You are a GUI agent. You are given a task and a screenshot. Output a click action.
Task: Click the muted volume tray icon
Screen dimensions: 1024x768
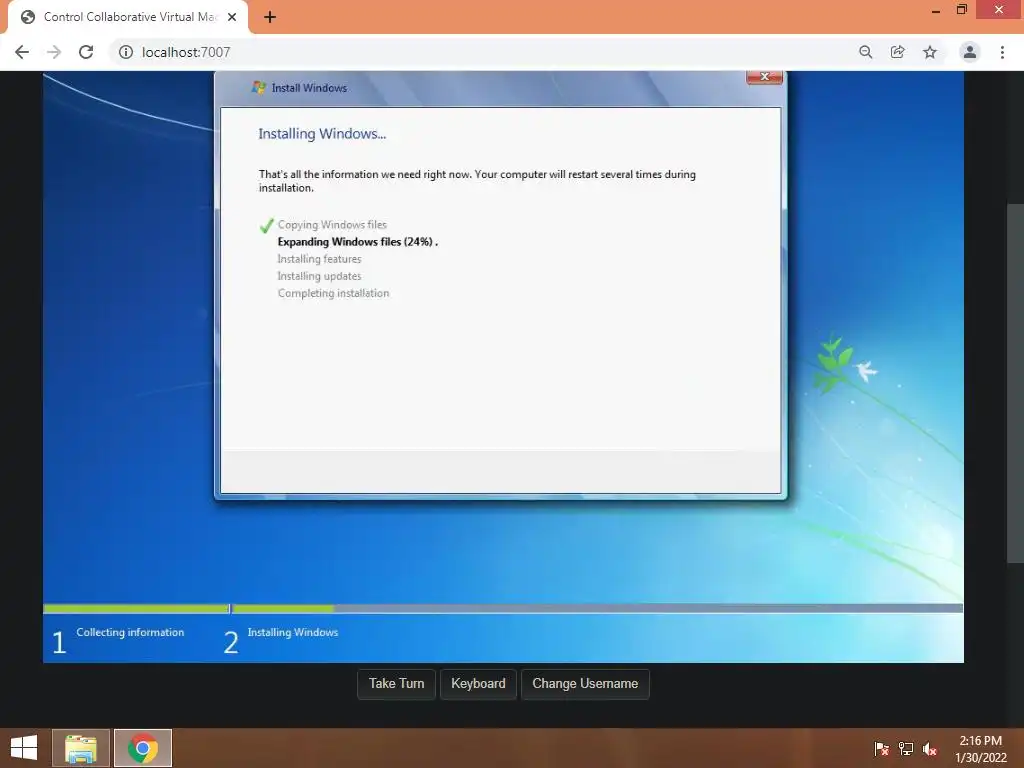click(930, 748)
